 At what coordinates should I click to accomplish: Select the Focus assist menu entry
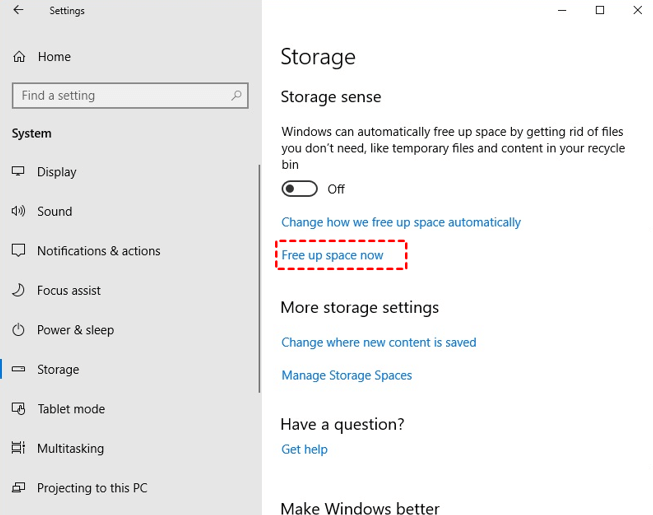pyautogui.click(x=69, y=290)
